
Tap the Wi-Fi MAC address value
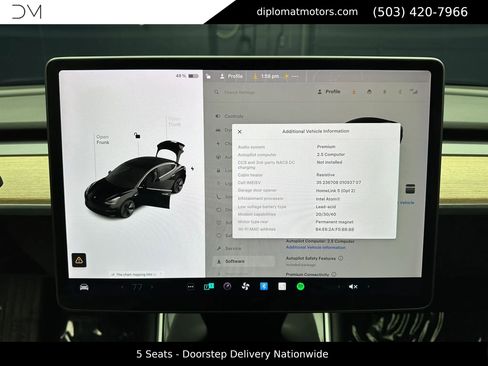pos(335,229)
